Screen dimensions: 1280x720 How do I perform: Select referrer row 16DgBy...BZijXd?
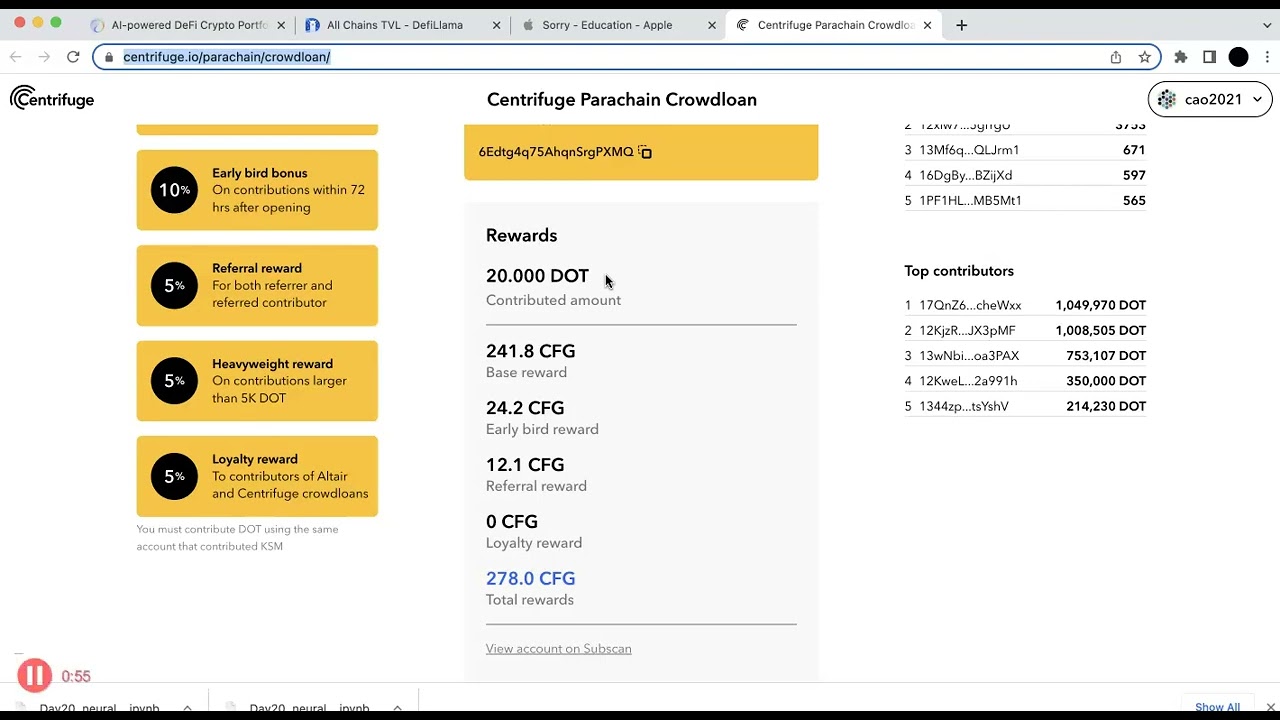tap(1025, 175)
